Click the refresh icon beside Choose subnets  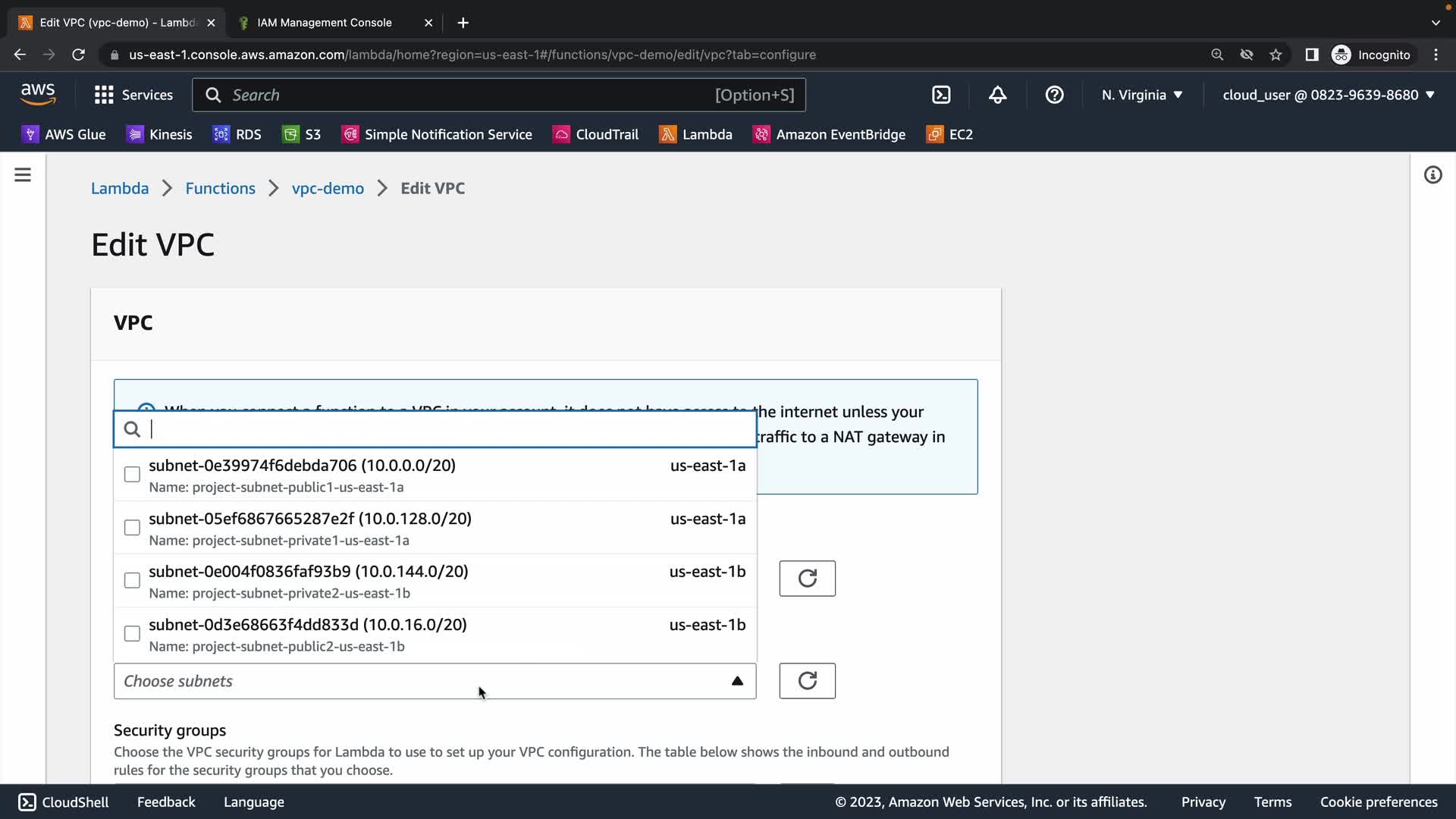(x=807, y=681)
